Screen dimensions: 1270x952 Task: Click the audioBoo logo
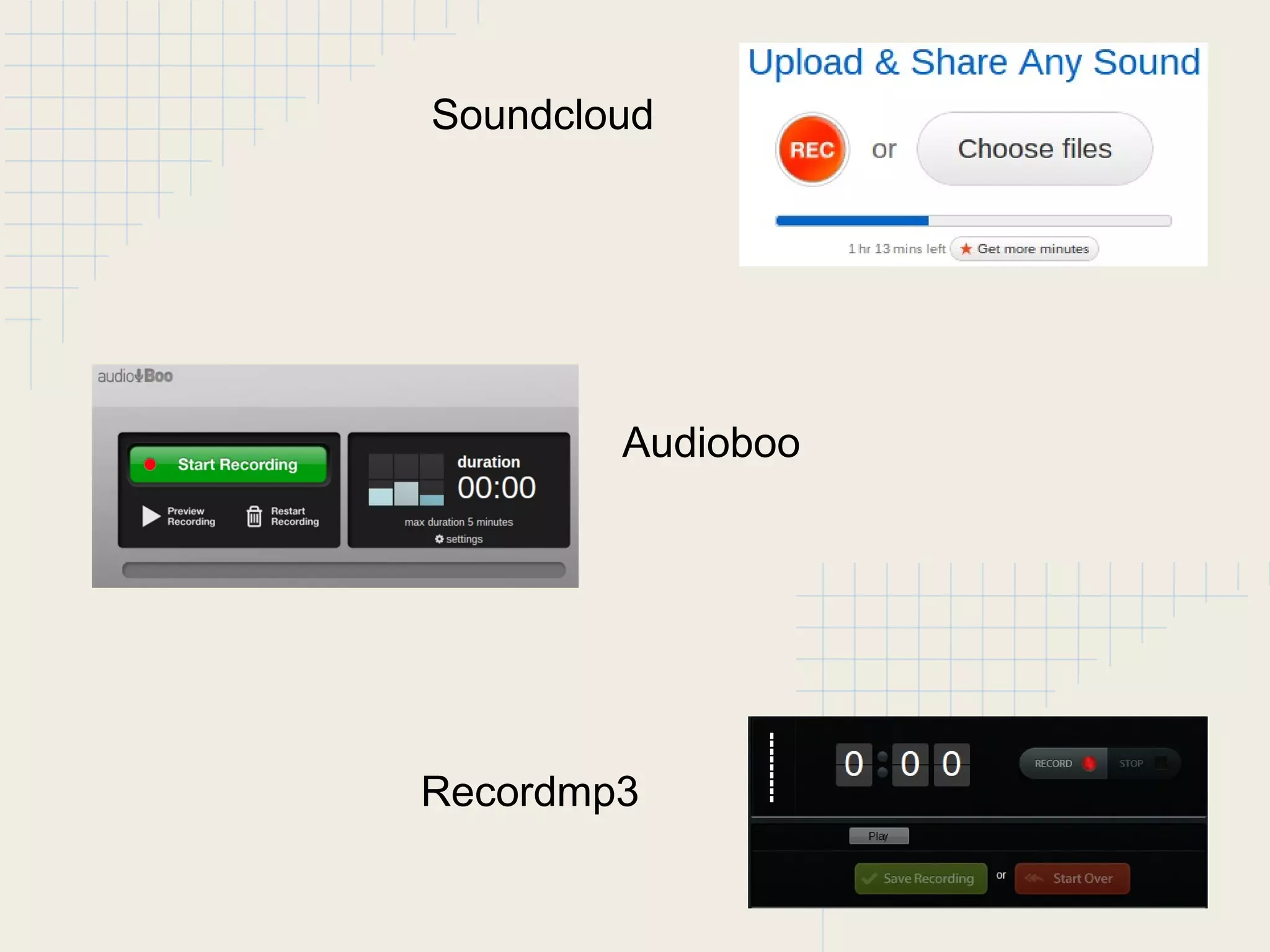[x=135, y=376]
